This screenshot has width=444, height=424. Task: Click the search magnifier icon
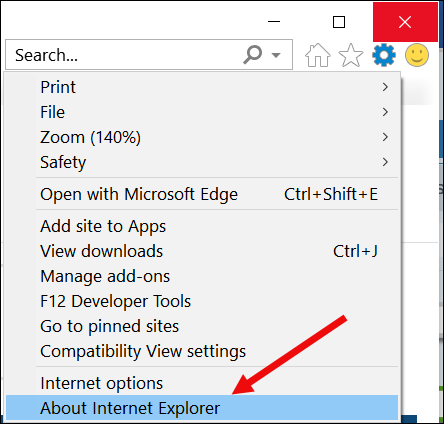pos(252,54)
